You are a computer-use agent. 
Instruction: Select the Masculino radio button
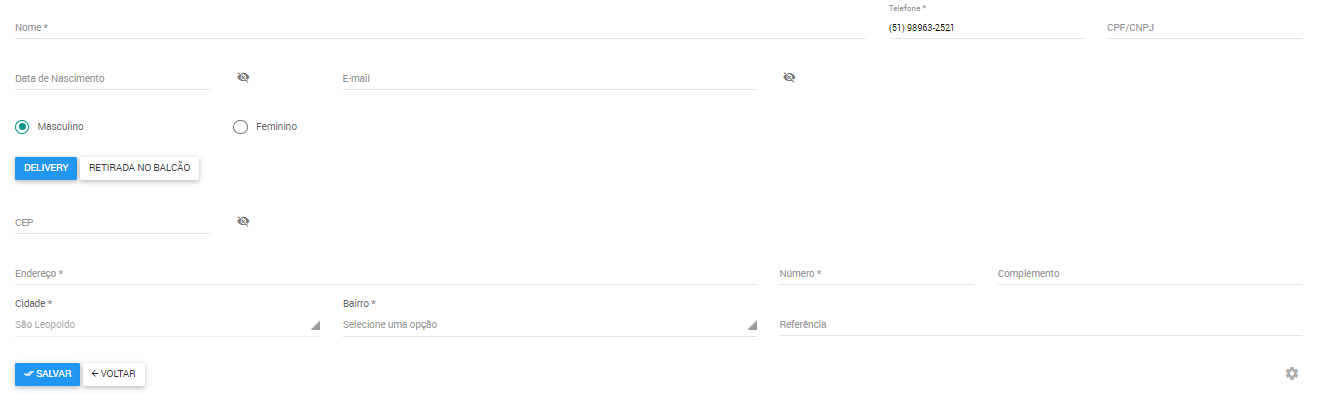tap(22, 127)
